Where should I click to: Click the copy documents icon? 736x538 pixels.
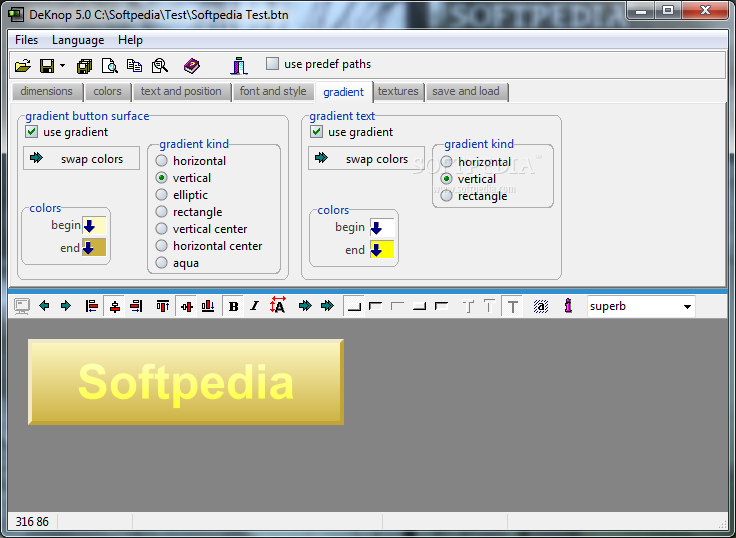pyautogui.click(x=134, y=66)
